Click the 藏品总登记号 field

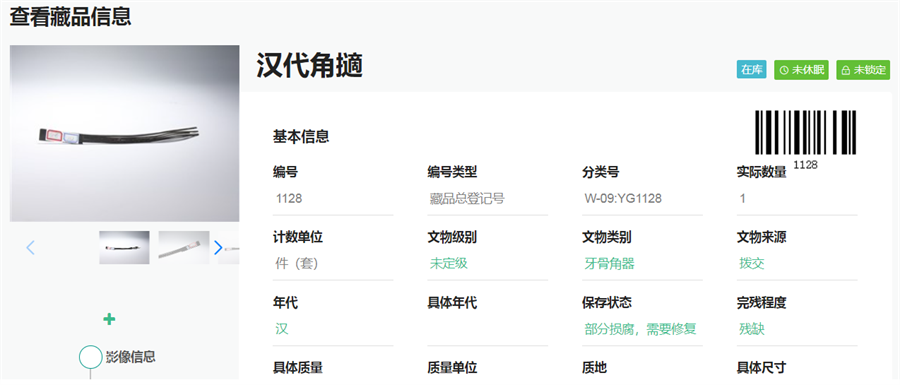pyautogui.click(x=488, y=199)
